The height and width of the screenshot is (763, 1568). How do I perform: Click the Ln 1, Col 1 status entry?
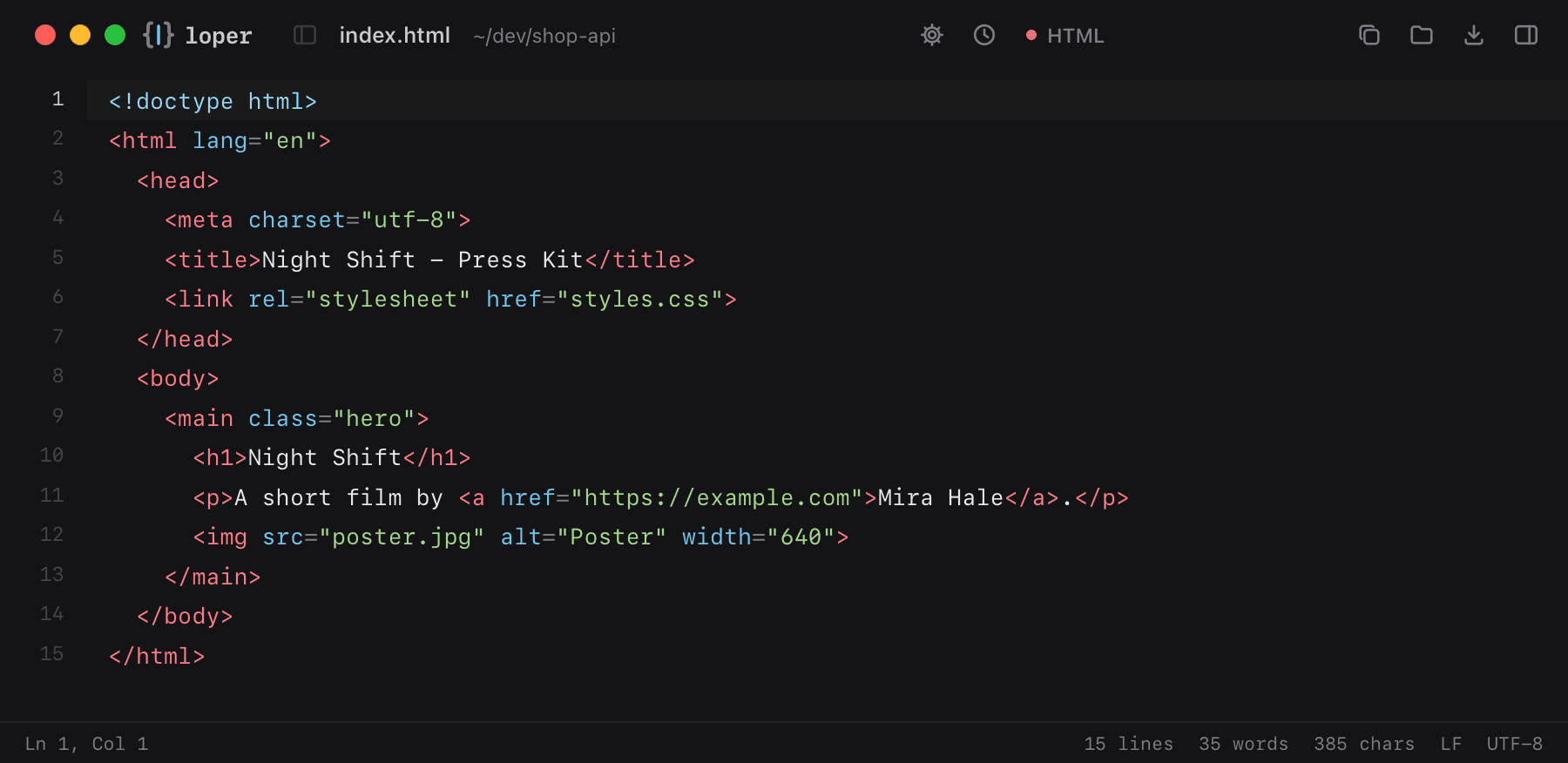click(x=87, y=744)
